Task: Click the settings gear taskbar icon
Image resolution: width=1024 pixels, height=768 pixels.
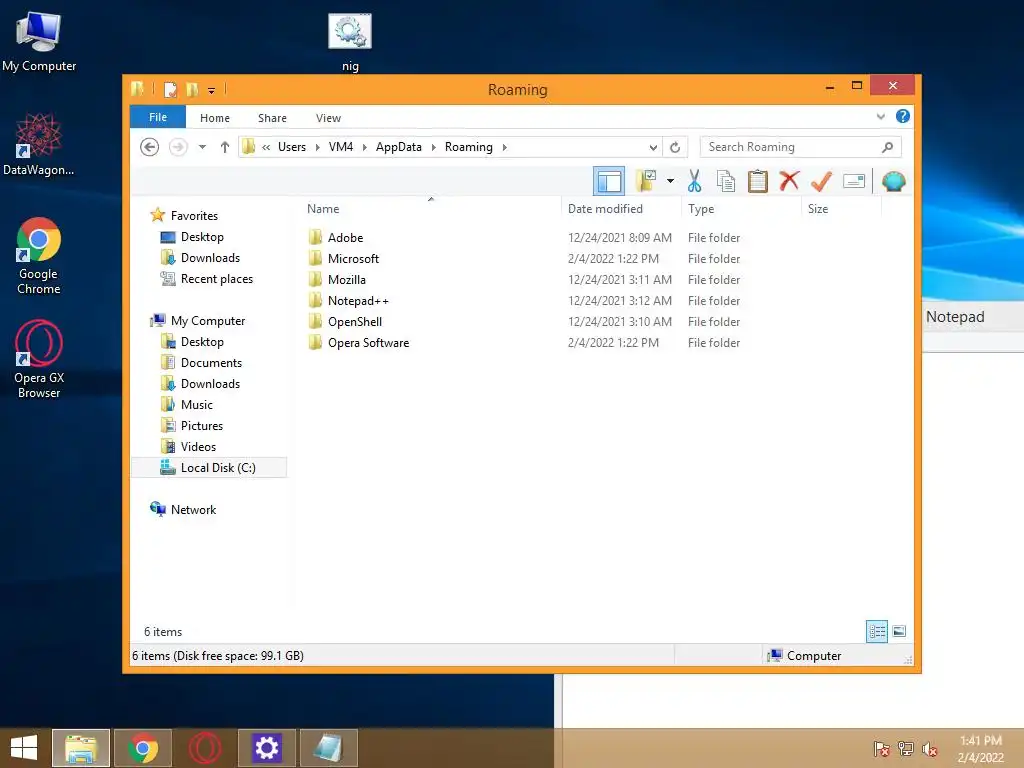Action: 266,748
